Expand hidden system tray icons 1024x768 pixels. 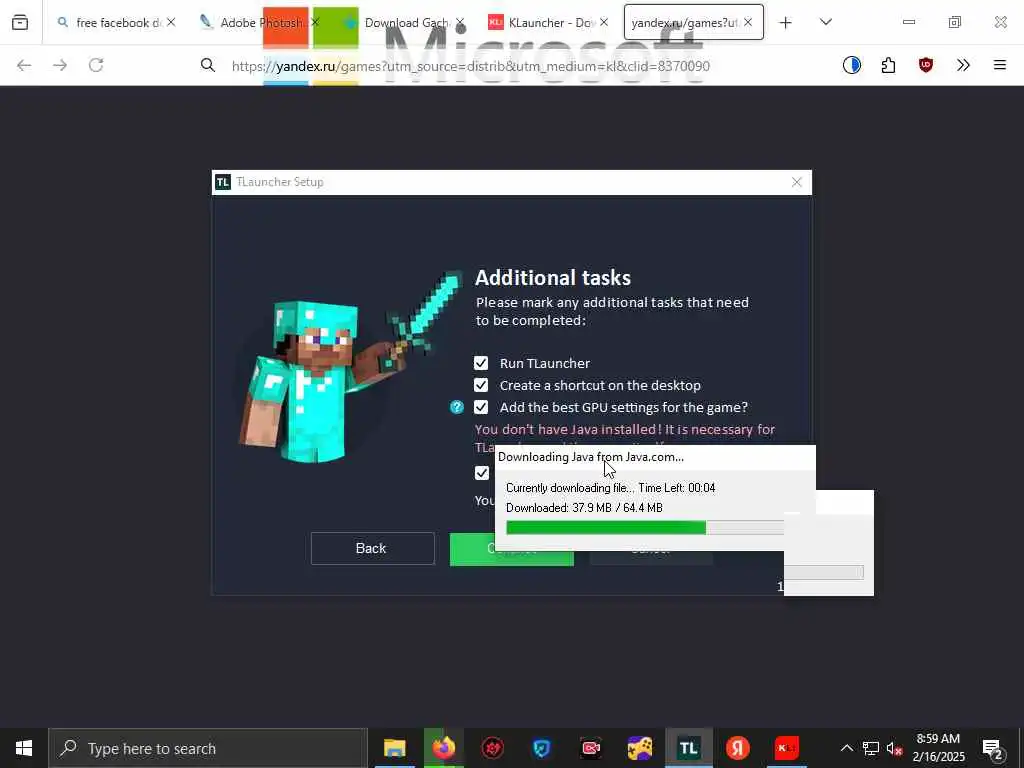coord(846,748)
